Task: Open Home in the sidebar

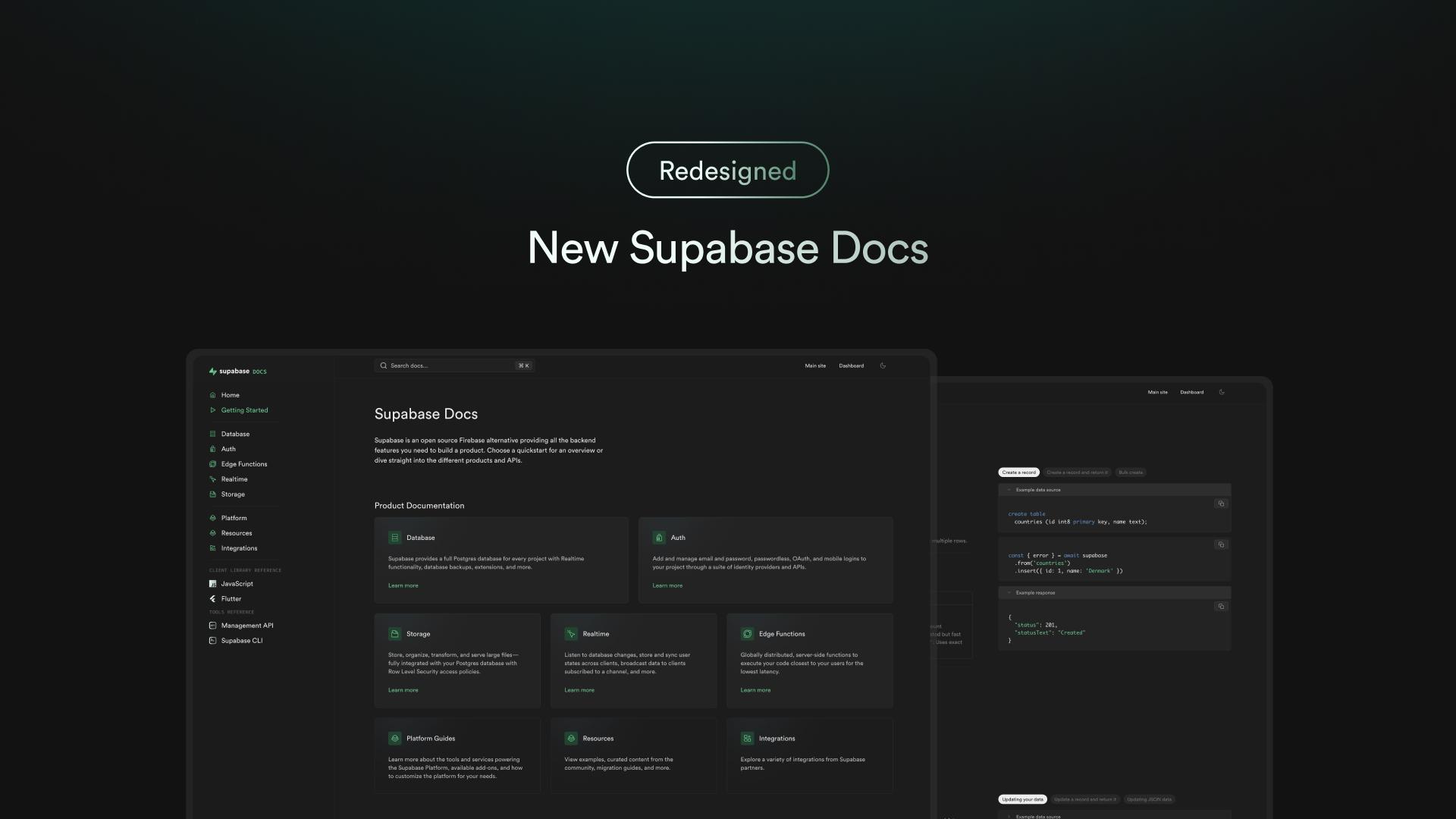Action: (x=231, y=395)
